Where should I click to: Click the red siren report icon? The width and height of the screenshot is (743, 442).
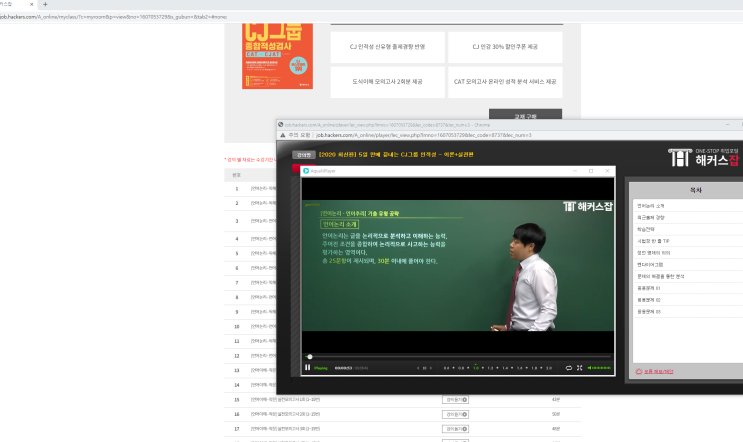pos(639,371)
